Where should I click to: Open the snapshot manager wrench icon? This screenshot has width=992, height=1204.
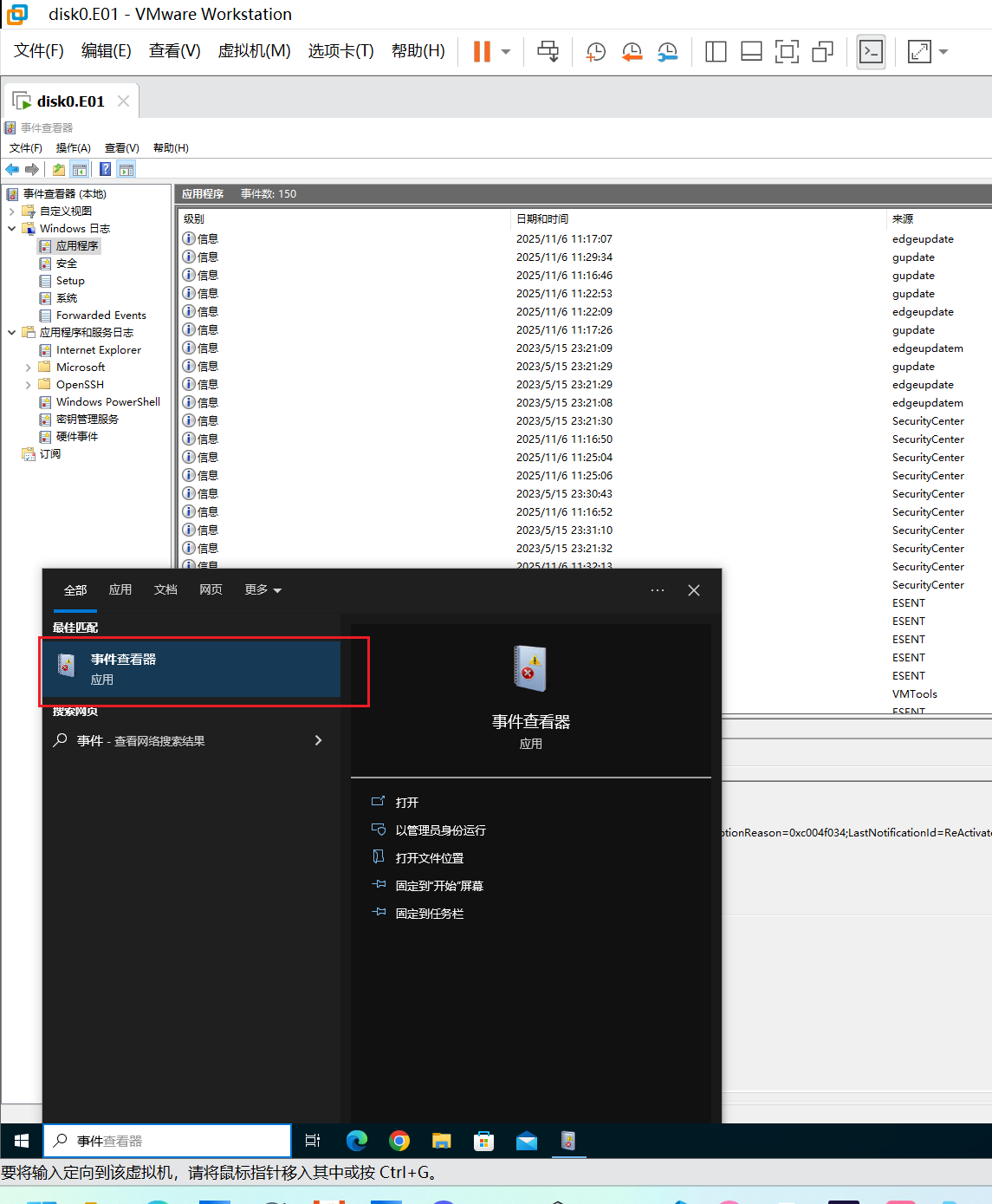[667, 52]
